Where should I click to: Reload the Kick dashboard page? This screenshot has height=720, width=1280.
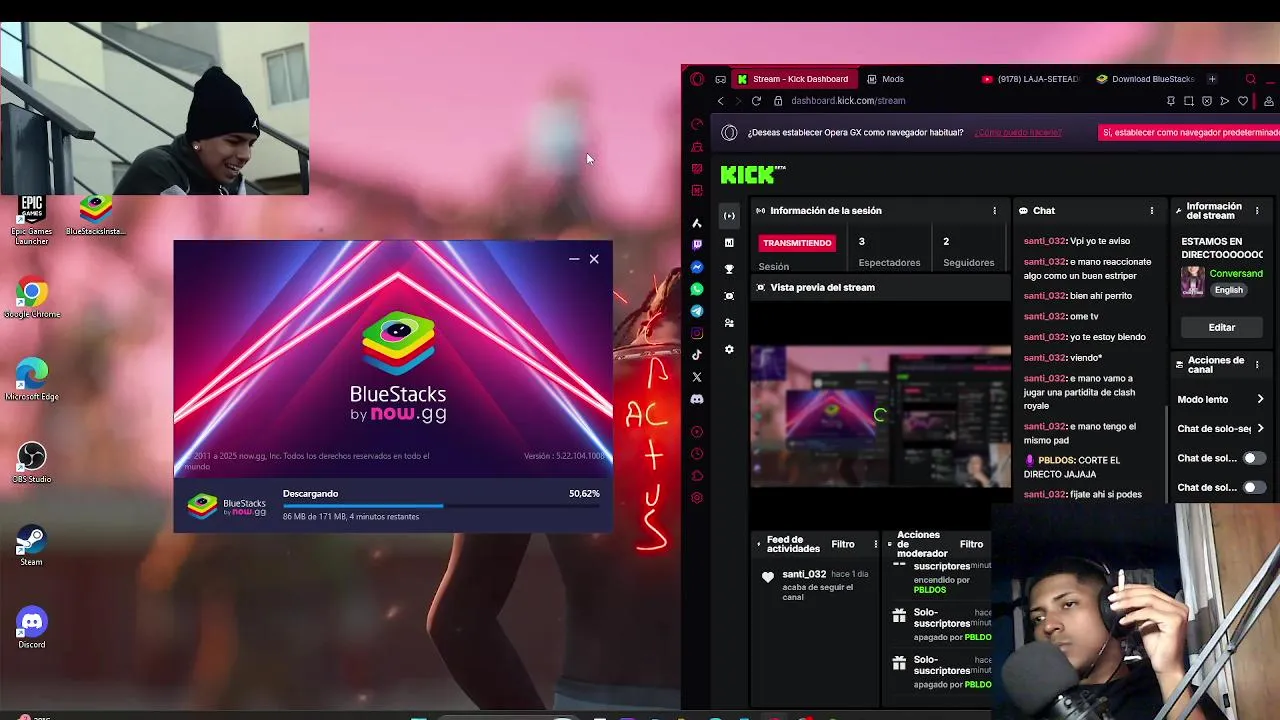756,101
